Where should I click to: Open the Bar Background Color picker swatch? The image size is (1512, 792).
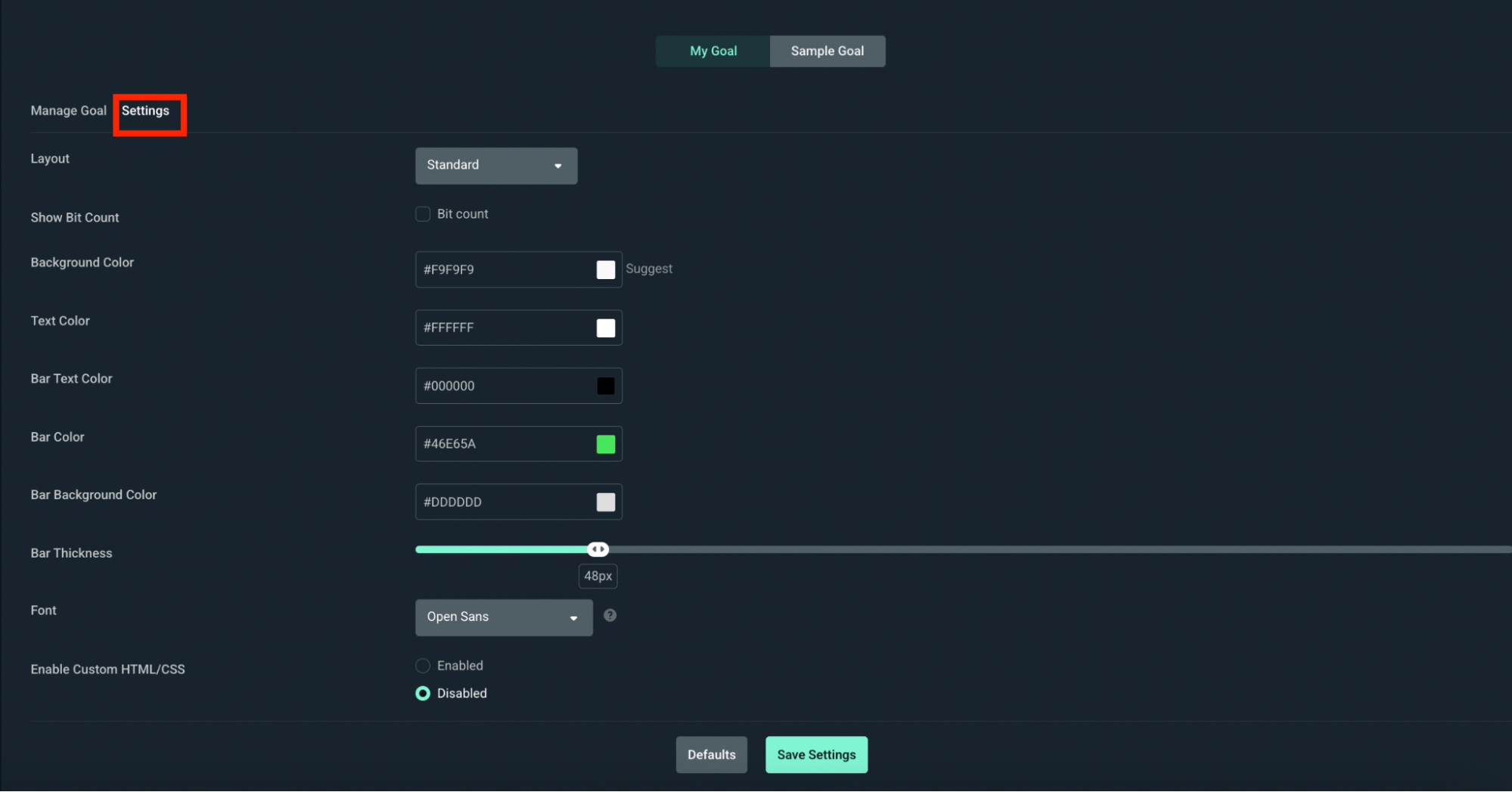[x=605, y=502]
